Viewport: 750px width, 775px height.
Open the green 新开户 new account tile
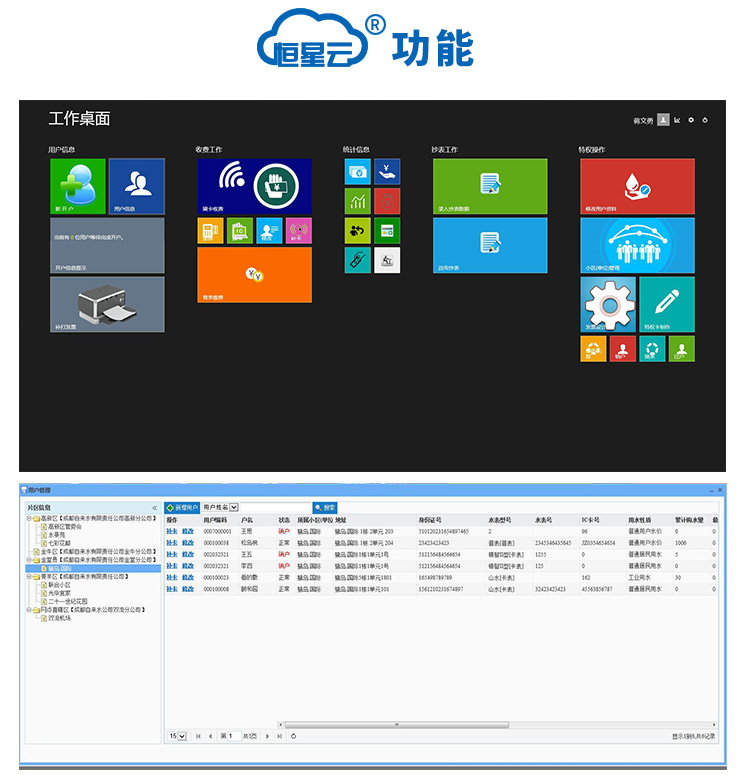click(78, 186)
